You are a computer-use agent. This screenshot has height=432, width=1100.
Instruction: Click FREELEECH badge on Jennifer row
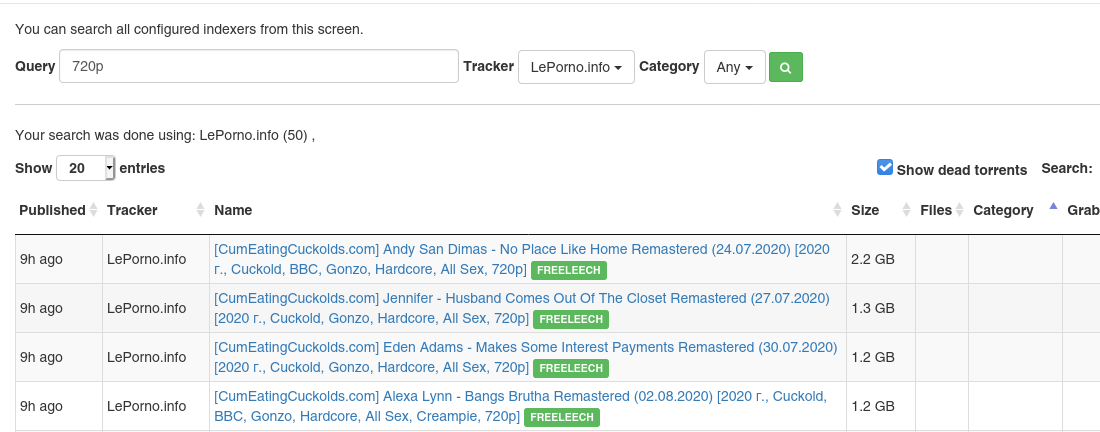tap(570, 319)
